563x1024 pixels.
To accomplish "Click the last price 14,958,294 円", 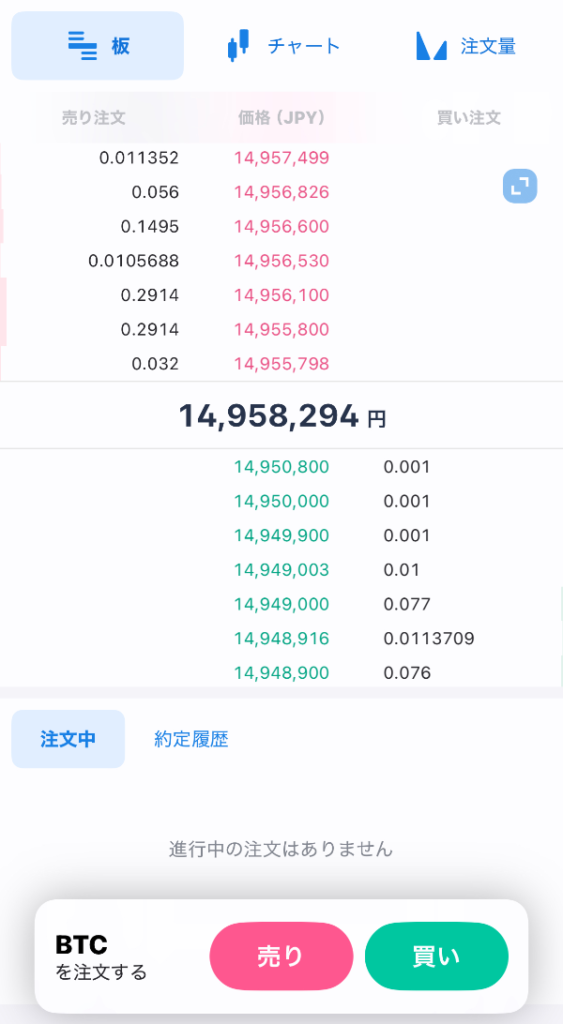I will pyautogui.click(x=282, y=415).
